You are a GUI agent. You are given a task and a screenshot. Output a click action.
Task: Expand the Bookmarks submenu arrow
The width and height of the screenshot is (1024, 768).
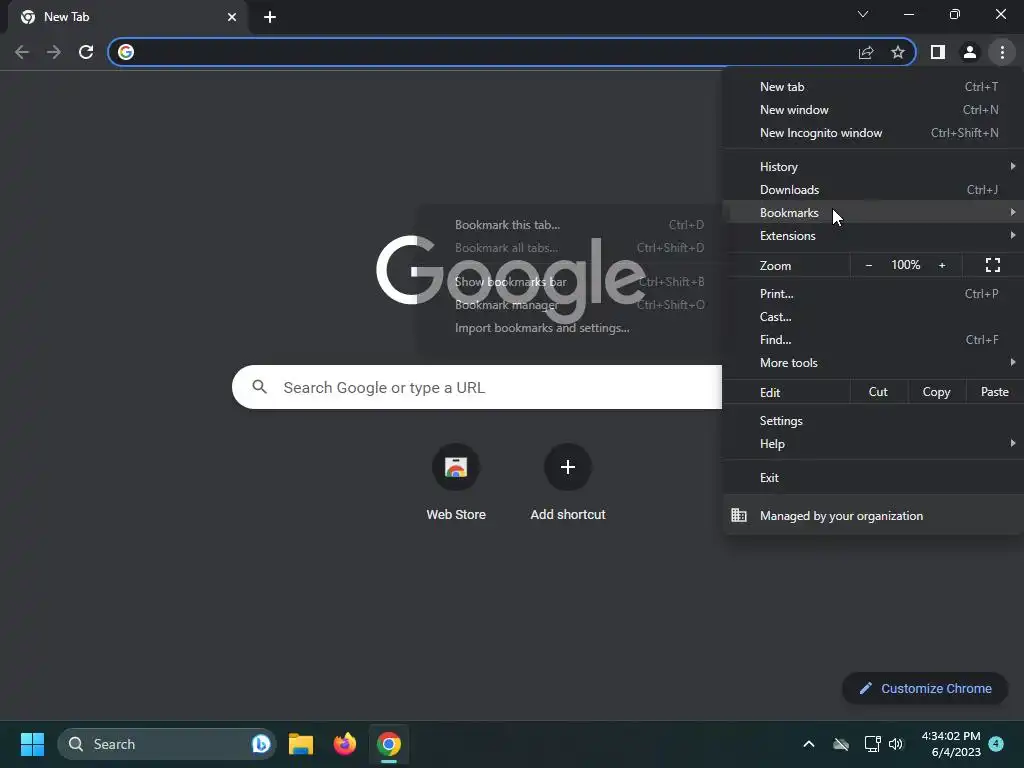click(1013, 212)
